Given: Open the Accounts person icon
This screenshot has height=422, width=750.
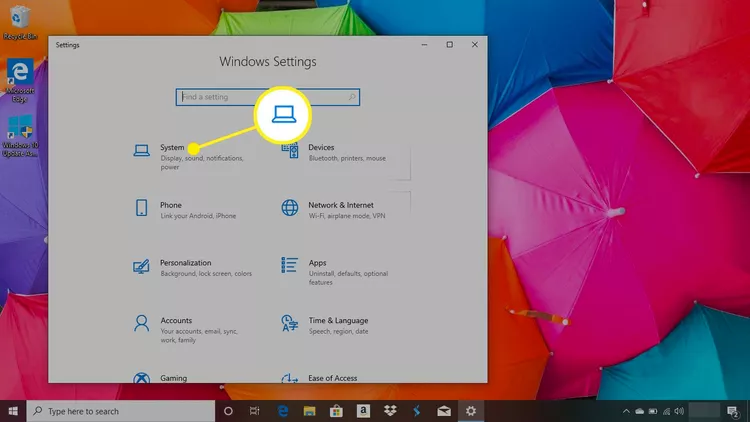Looking at the screenshot, I should click(141, 323).
